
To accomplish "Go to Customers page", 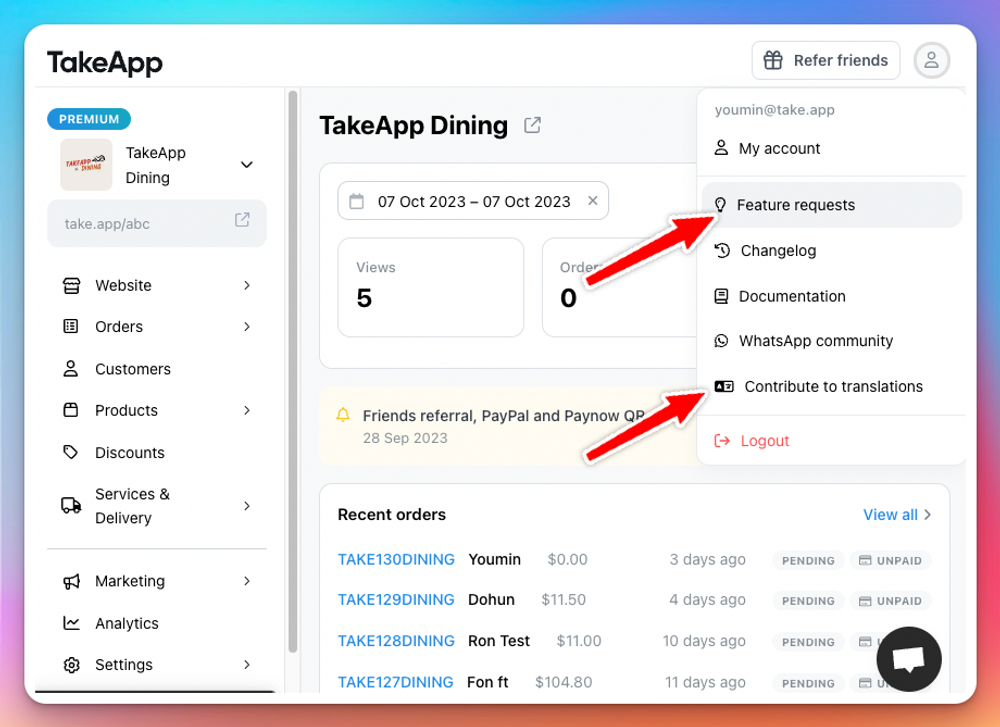I will tap(133, 369).
